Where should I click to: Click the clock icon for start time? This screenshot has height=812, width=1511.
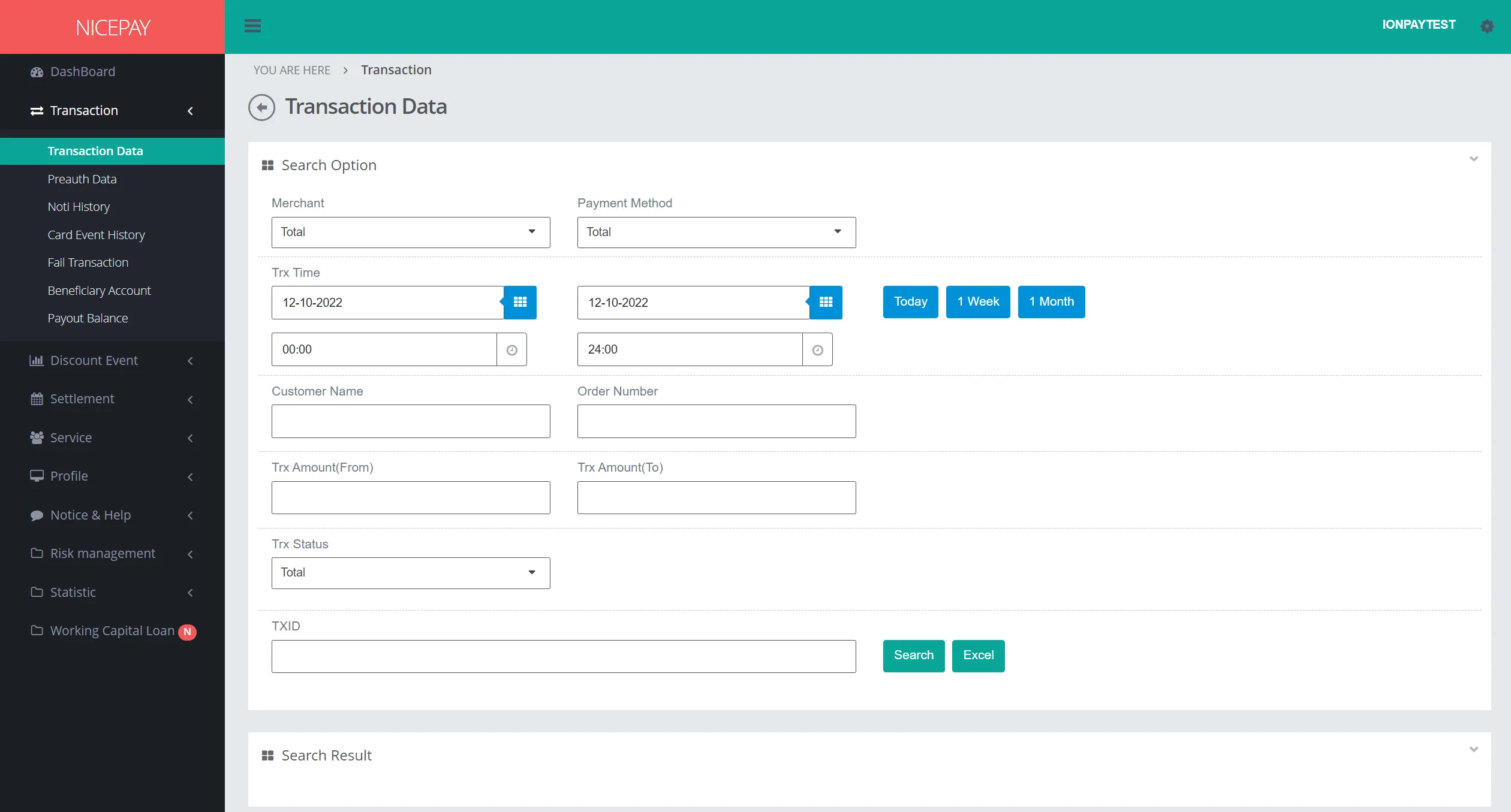[x=512, y=349]
